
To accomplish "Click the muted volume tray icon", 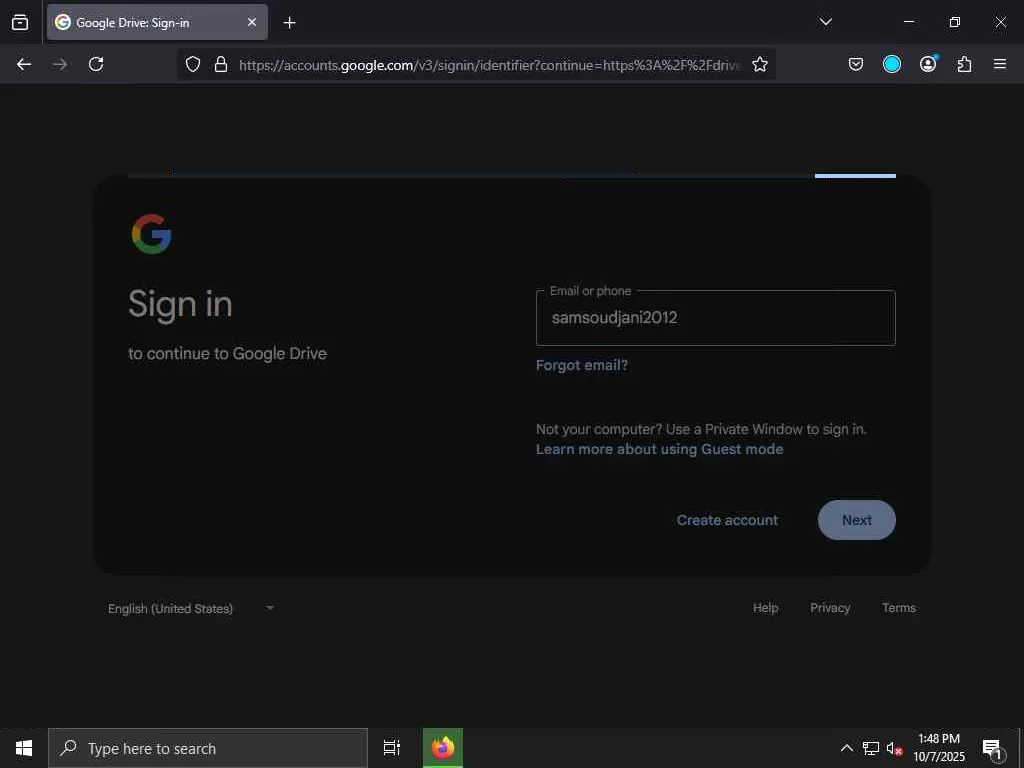I will point(894,748).
